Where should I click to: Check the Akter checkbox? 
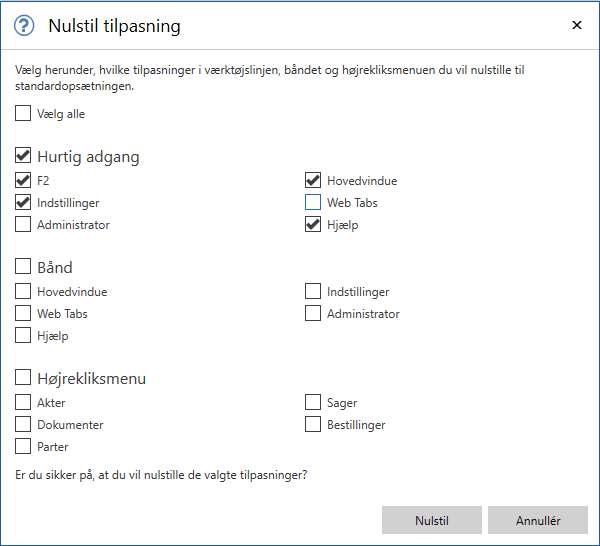23,403
